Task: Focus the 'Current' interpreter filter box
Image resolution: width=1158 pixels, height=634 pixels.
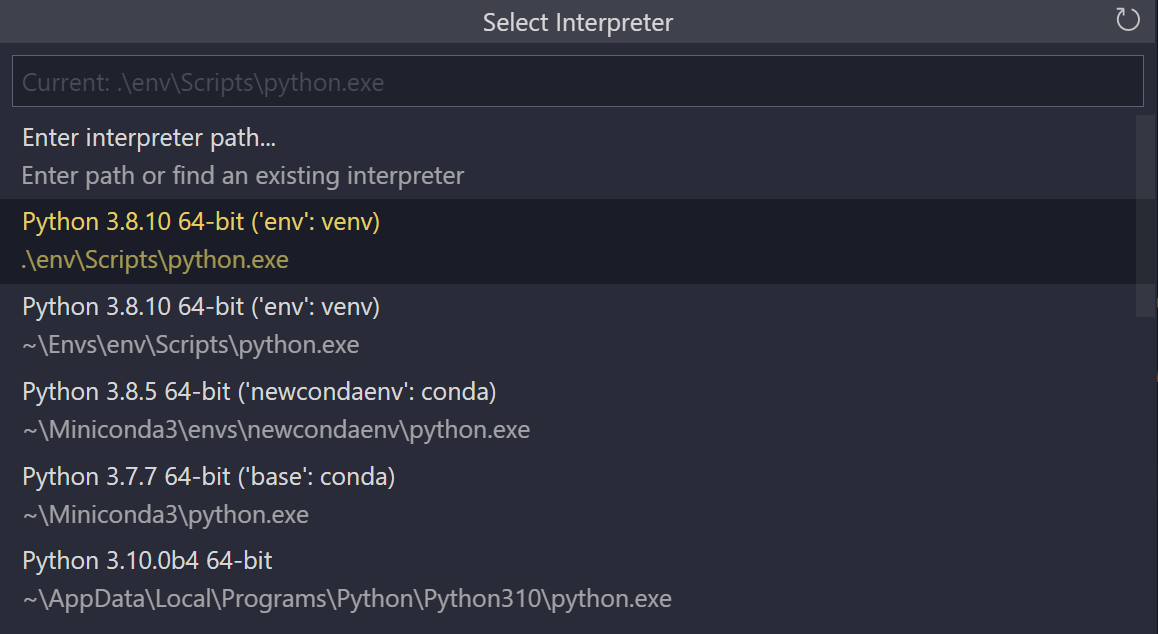Action: tap(578, 81)
